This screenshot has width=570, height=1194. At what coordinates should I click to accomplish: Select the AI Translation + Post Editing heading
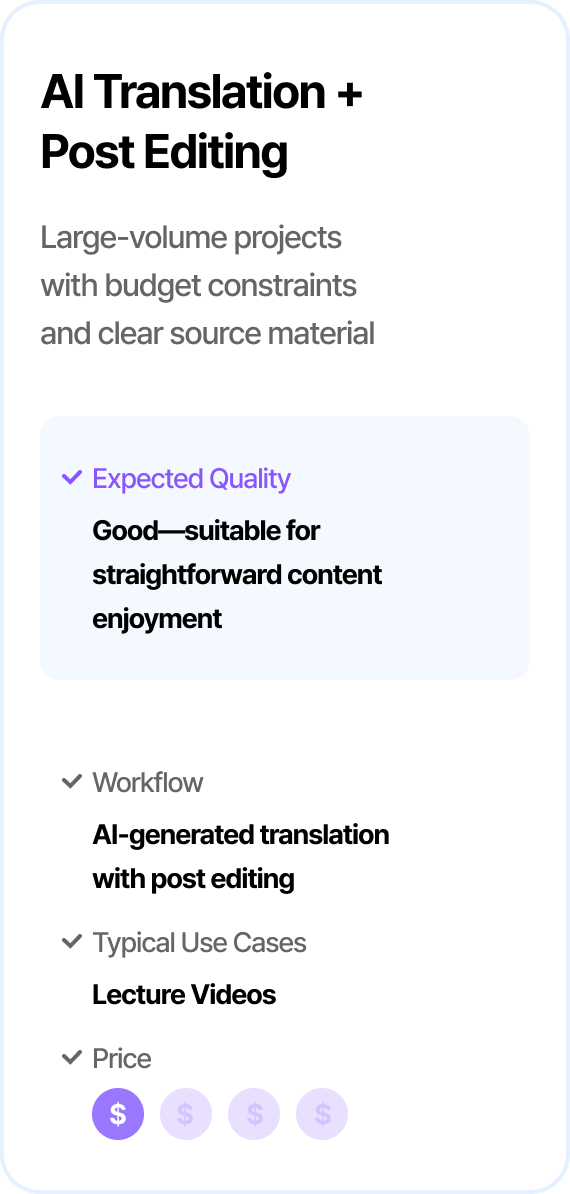click(x=202, y=123)
